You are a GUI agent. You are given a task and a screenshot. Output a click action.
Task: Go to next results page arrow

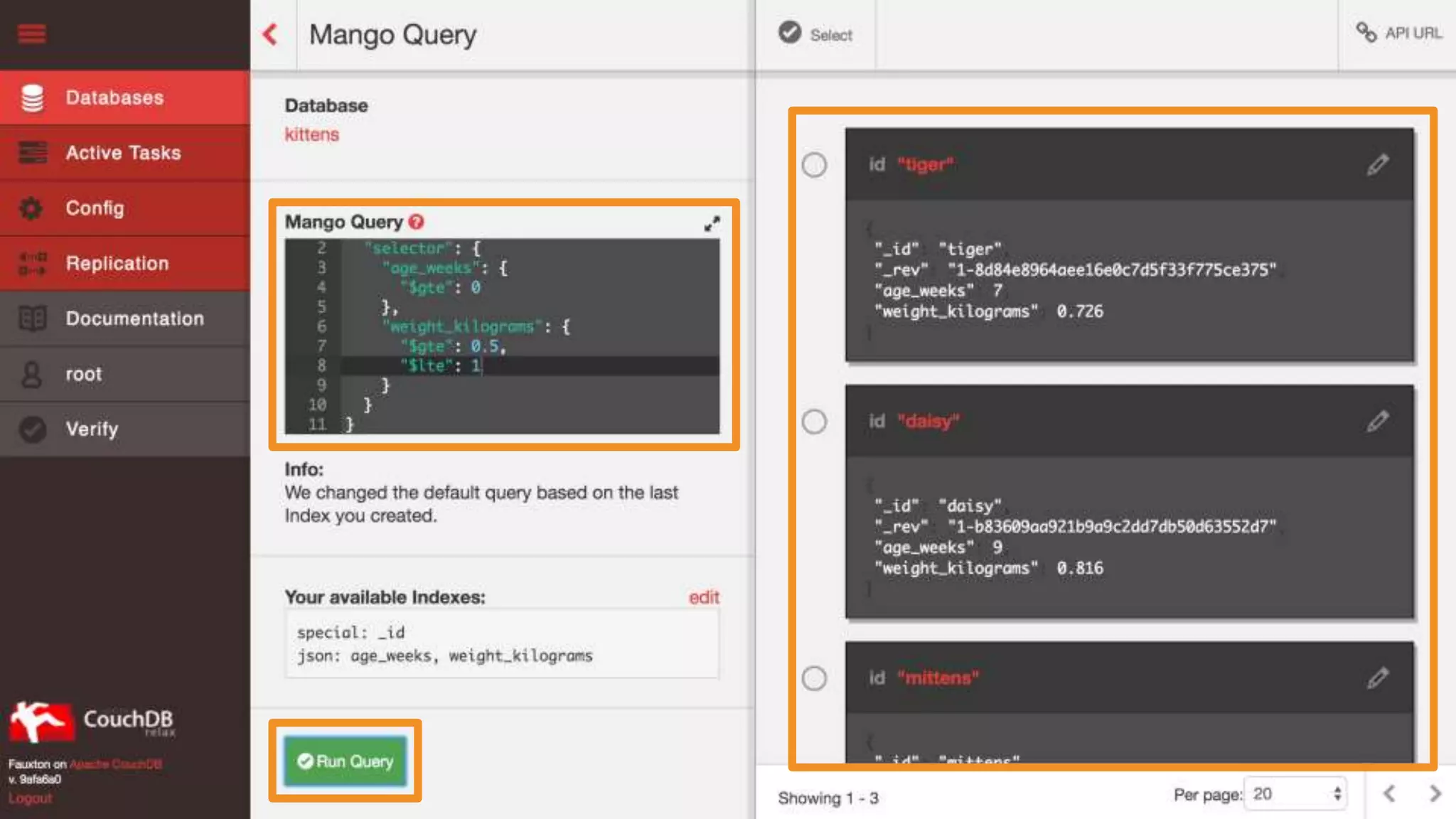pyautogui.click(x=1435, y=794)
